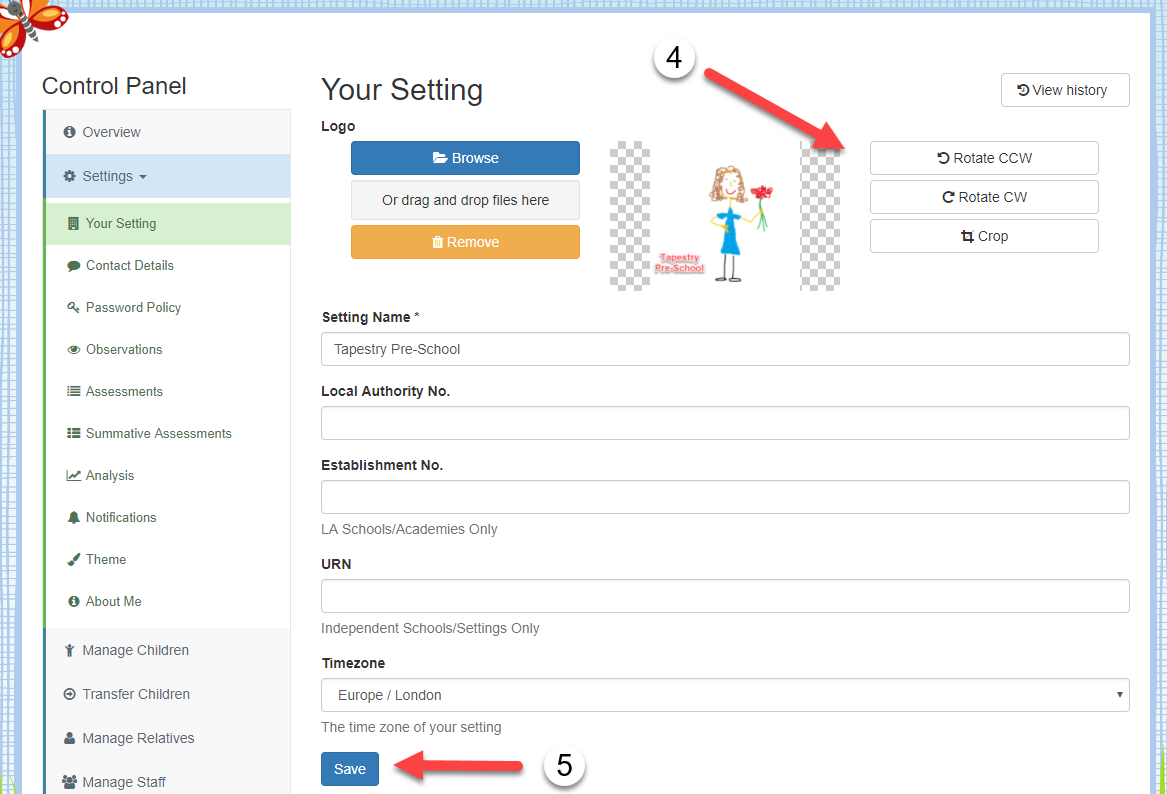Viewport: 1167px width, 794px height.
Task: Rotate the logo clockwise
Action: (984, 197)
